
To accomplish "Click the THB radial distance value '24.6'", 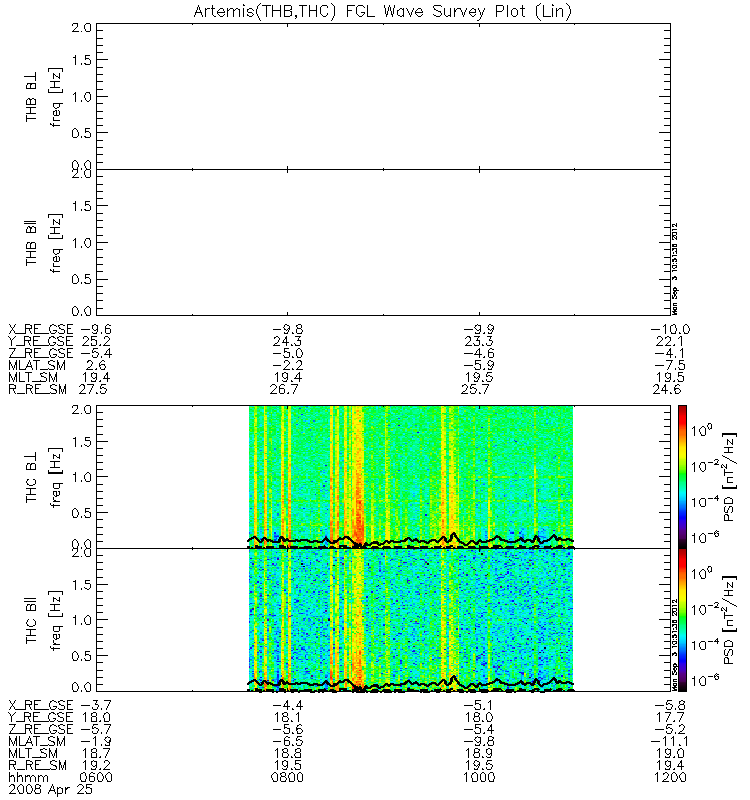I will pos(667,389).
